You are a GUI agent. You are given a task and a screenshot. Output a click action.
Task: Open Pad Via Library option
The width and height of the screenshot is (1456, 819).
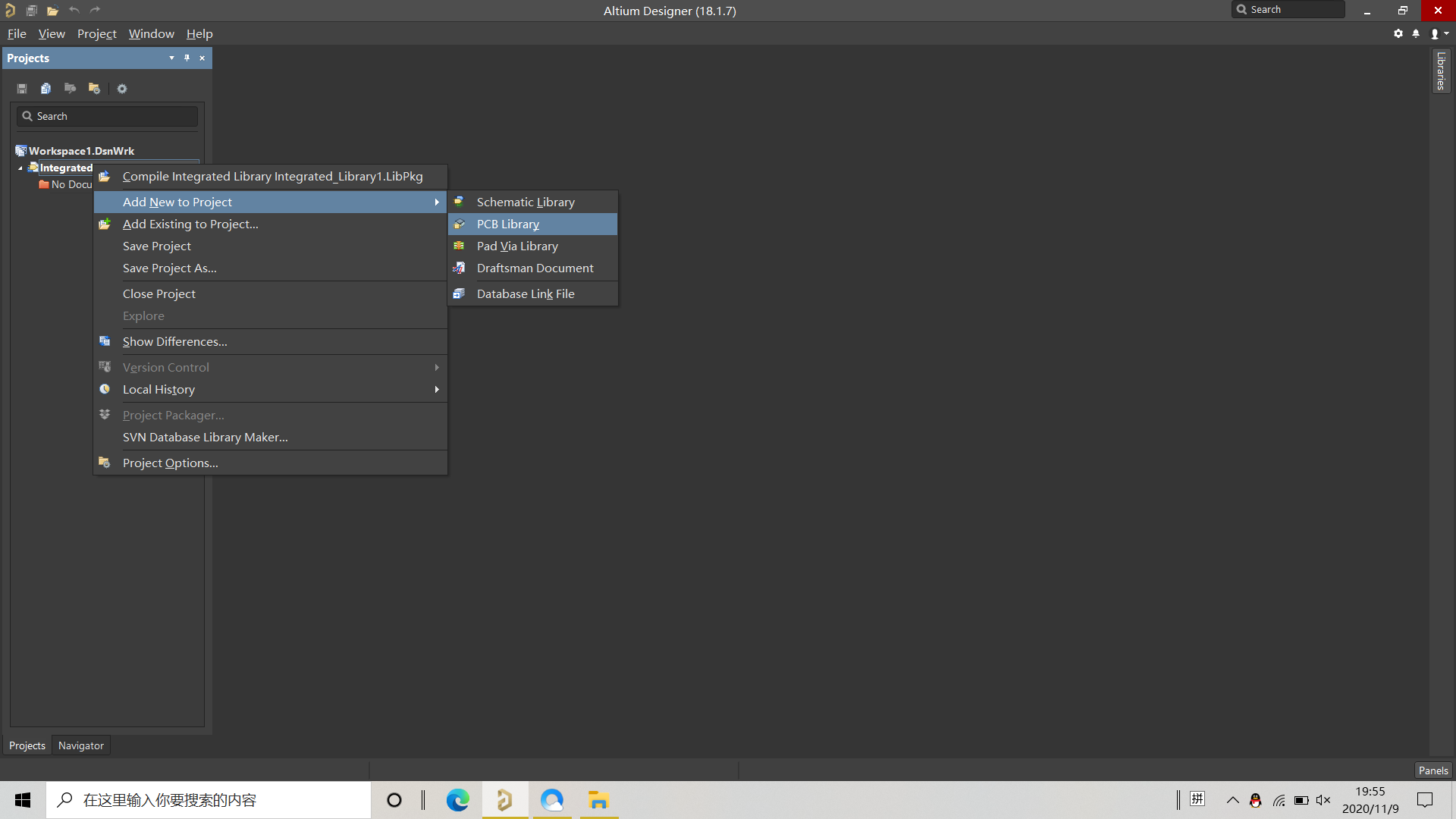pos(517,245)
